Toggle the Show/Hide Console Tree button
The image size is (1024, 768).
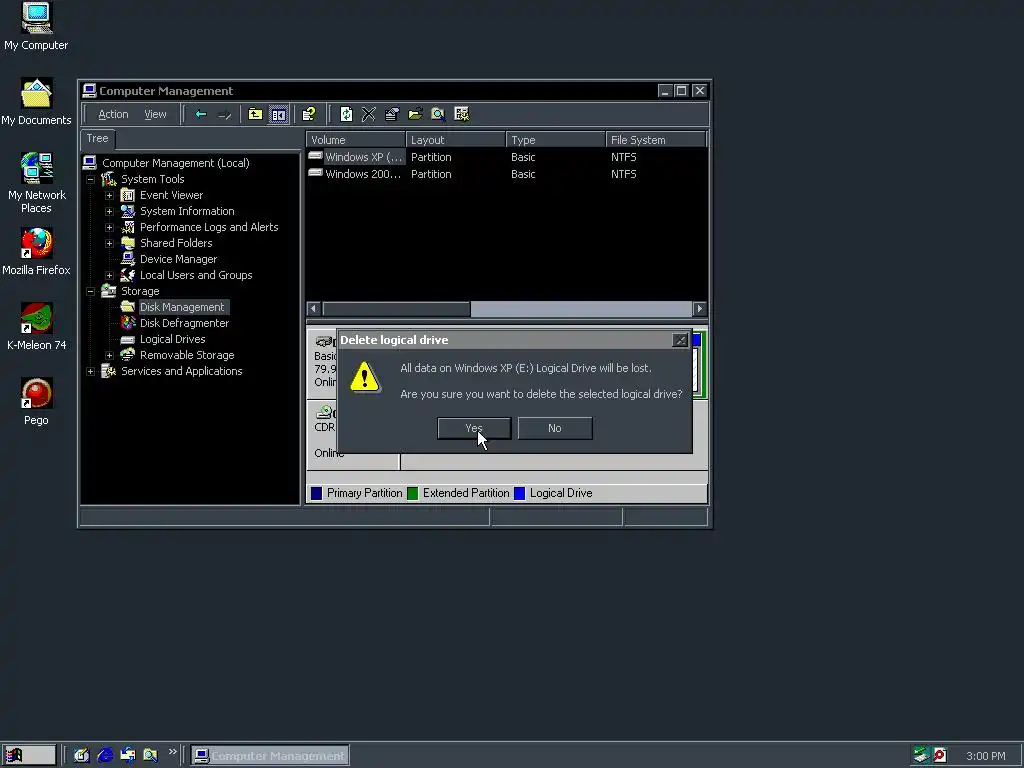point(279,114)
